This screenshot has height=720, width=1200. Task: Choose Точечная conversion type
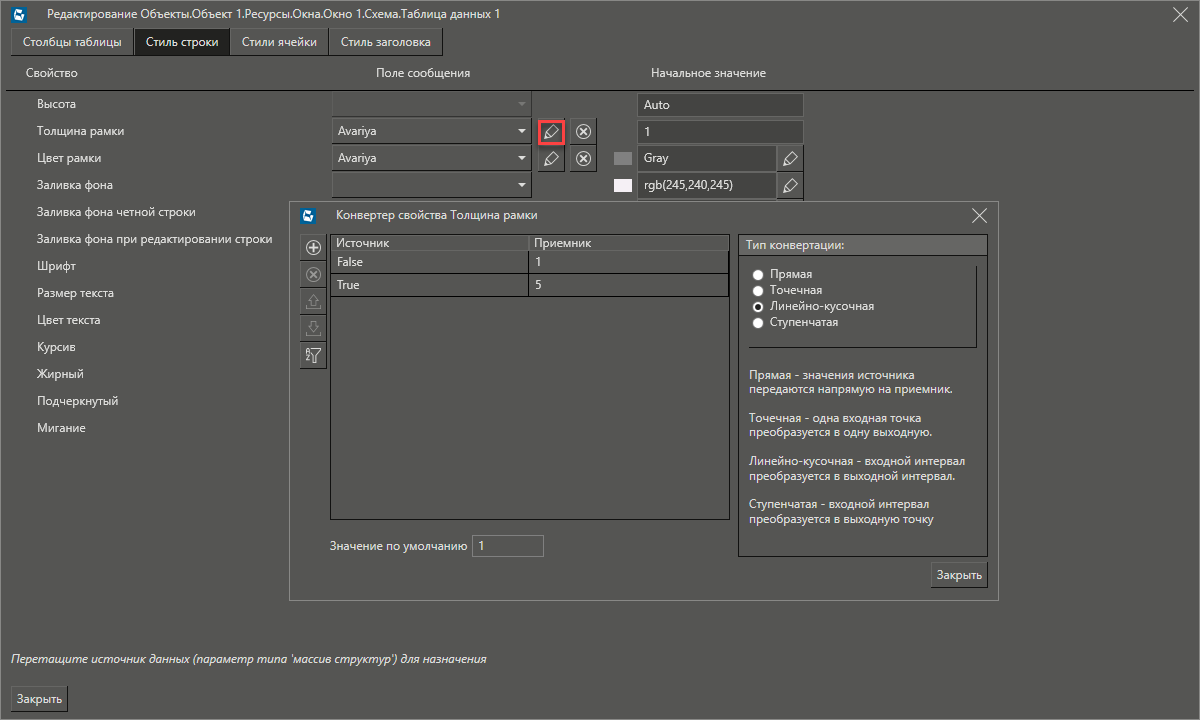coord(757,289)
